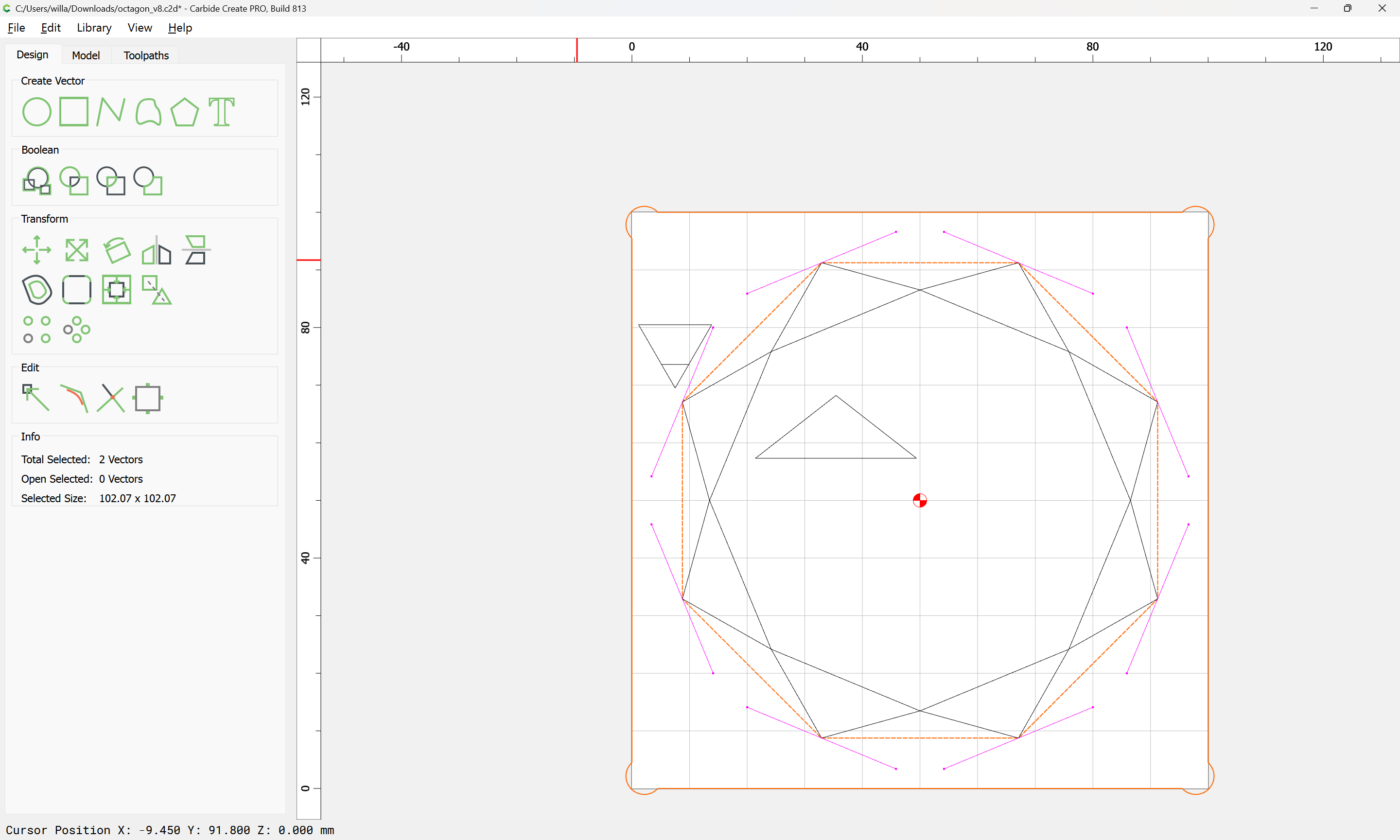Screen dimensions: 1400x840
Task: Select the Polyline vector tool
Action: click(x=110, y=111)
